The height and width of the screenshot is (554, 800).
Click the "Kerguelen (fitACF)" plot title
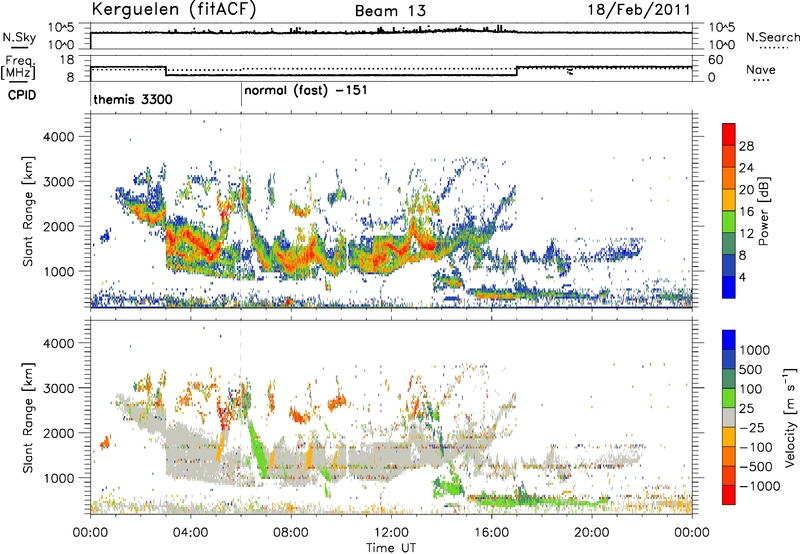(173, 9)
